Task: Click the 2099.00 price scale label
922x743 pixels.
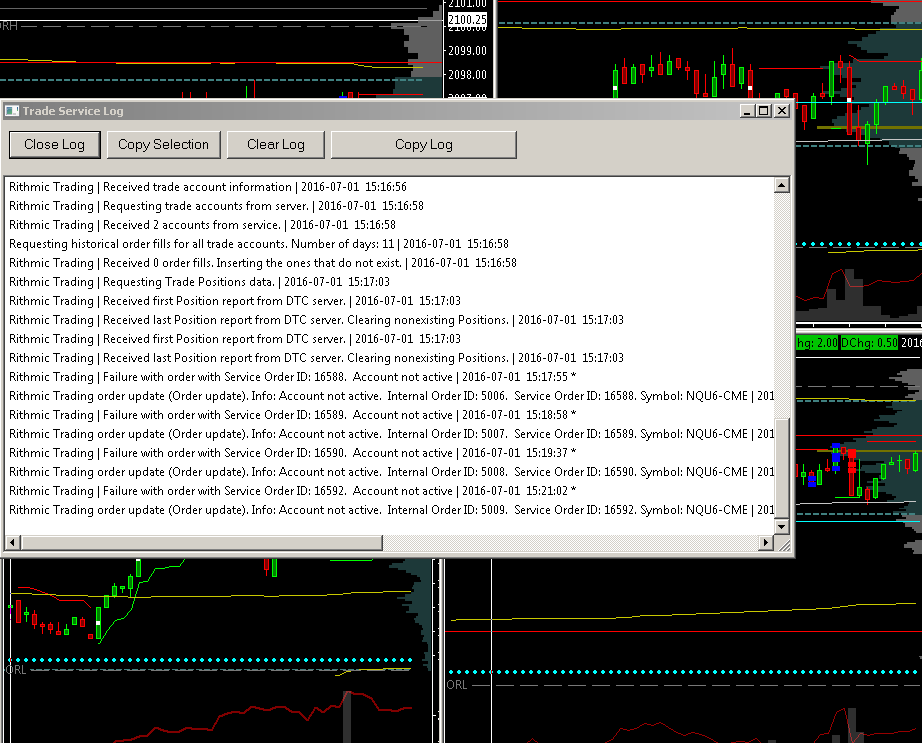Action: click(467, 51)
